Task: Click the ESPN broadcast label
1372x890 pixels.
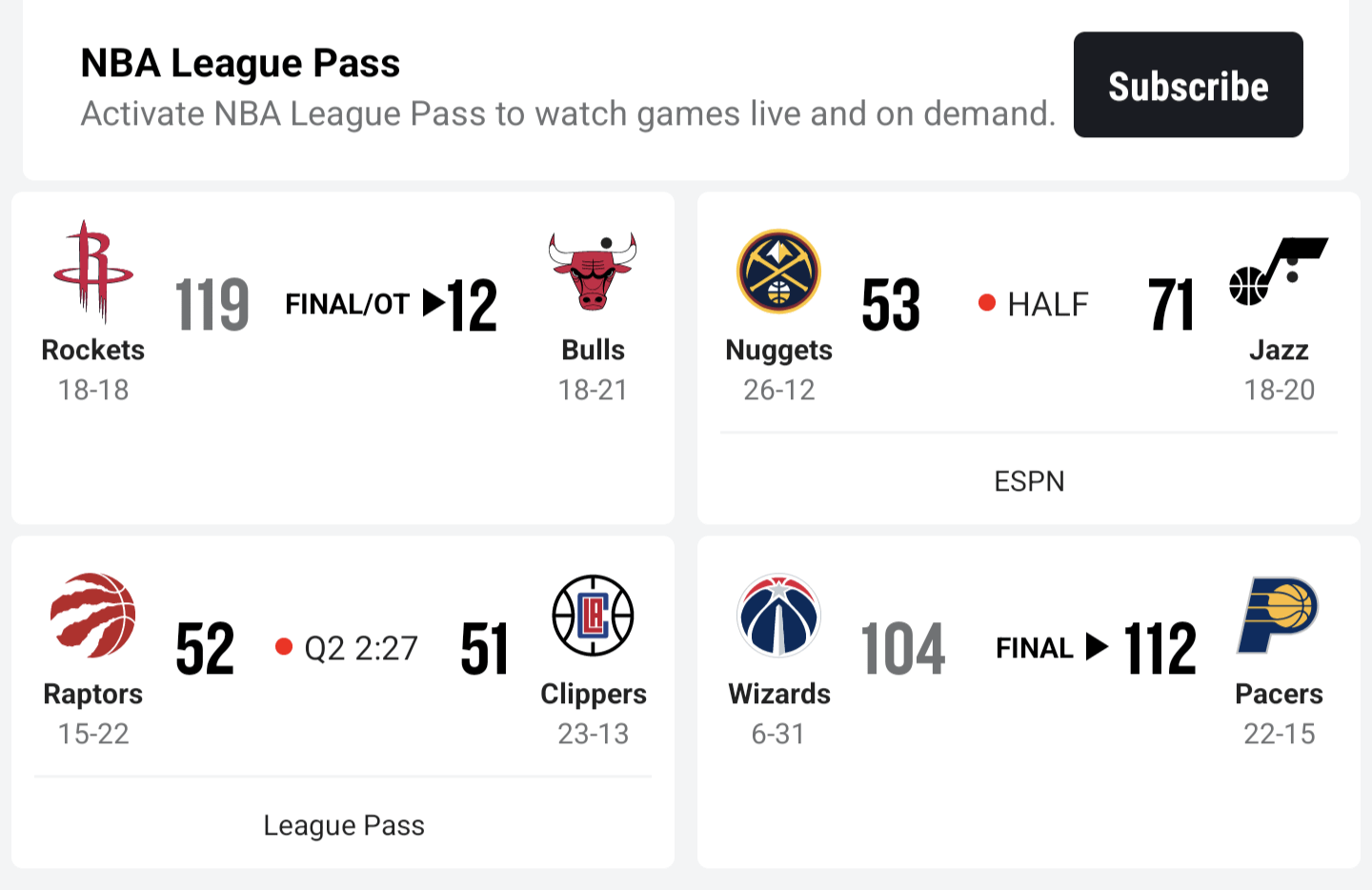Action: pyautogui.click(x=1029, y=481)
